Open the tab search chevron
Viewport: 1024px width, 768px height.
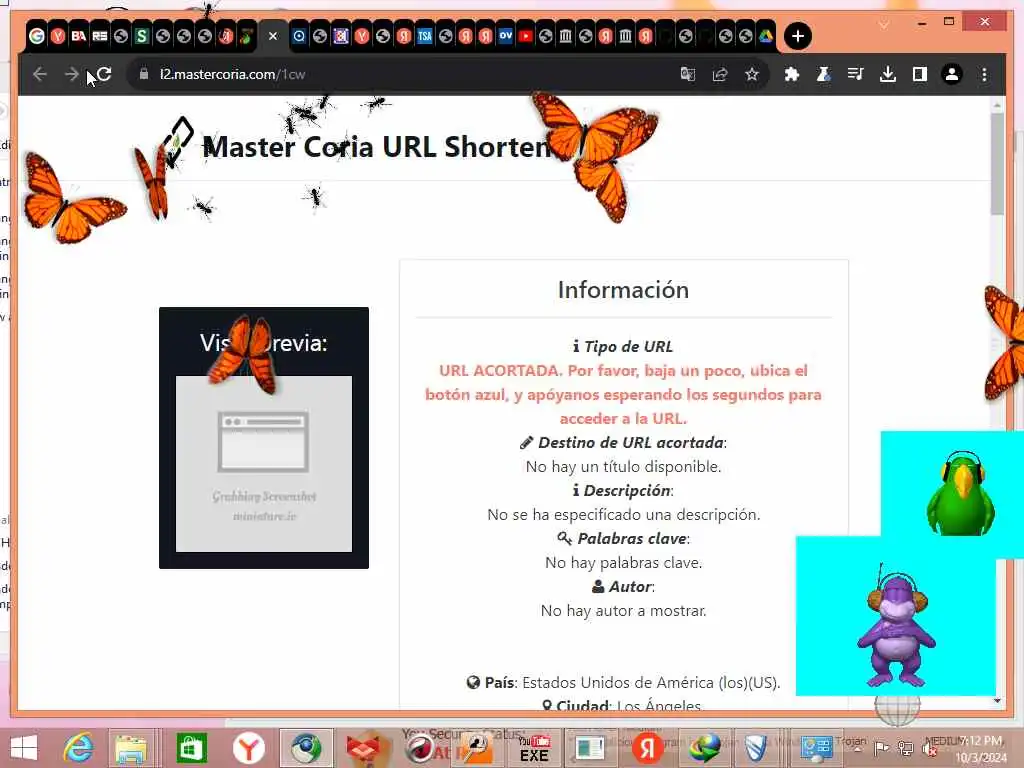(884, 24)
